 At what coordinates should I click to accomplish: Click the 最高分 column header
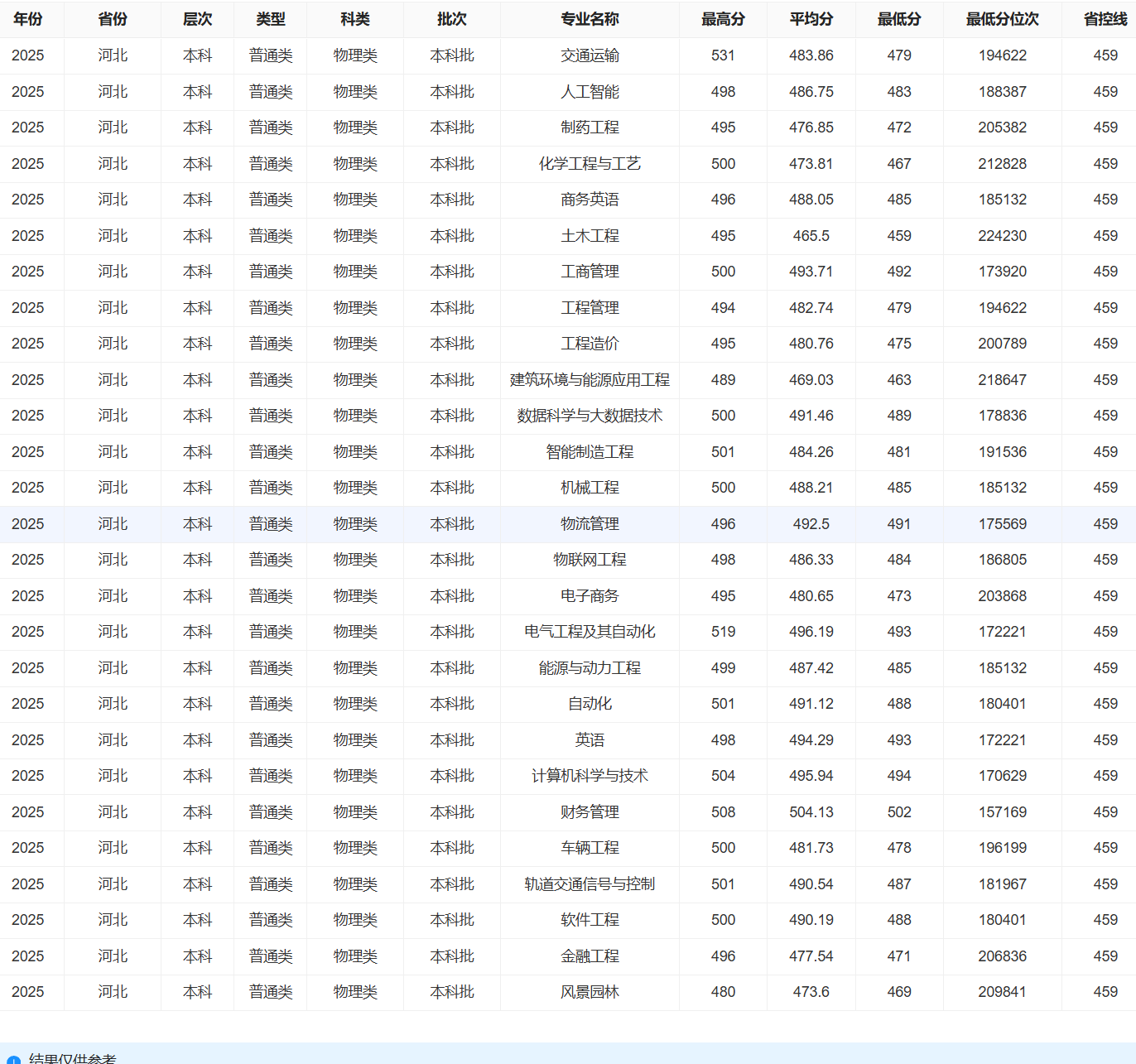click(x=723, y=19)
